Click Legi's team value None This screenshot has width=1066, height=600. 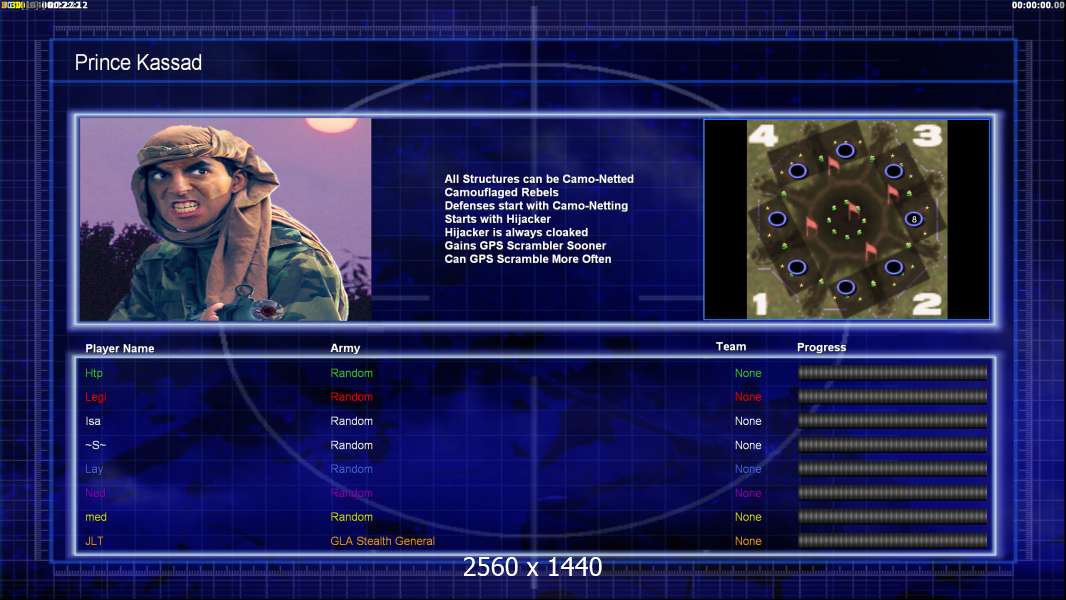(x=748, y=397)
